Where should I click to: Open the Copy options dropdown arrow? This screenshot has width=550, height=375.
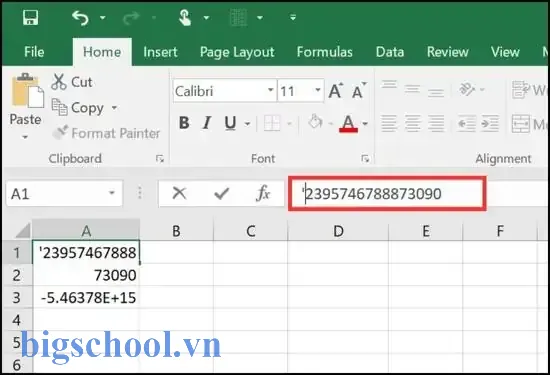coord(114,108)
